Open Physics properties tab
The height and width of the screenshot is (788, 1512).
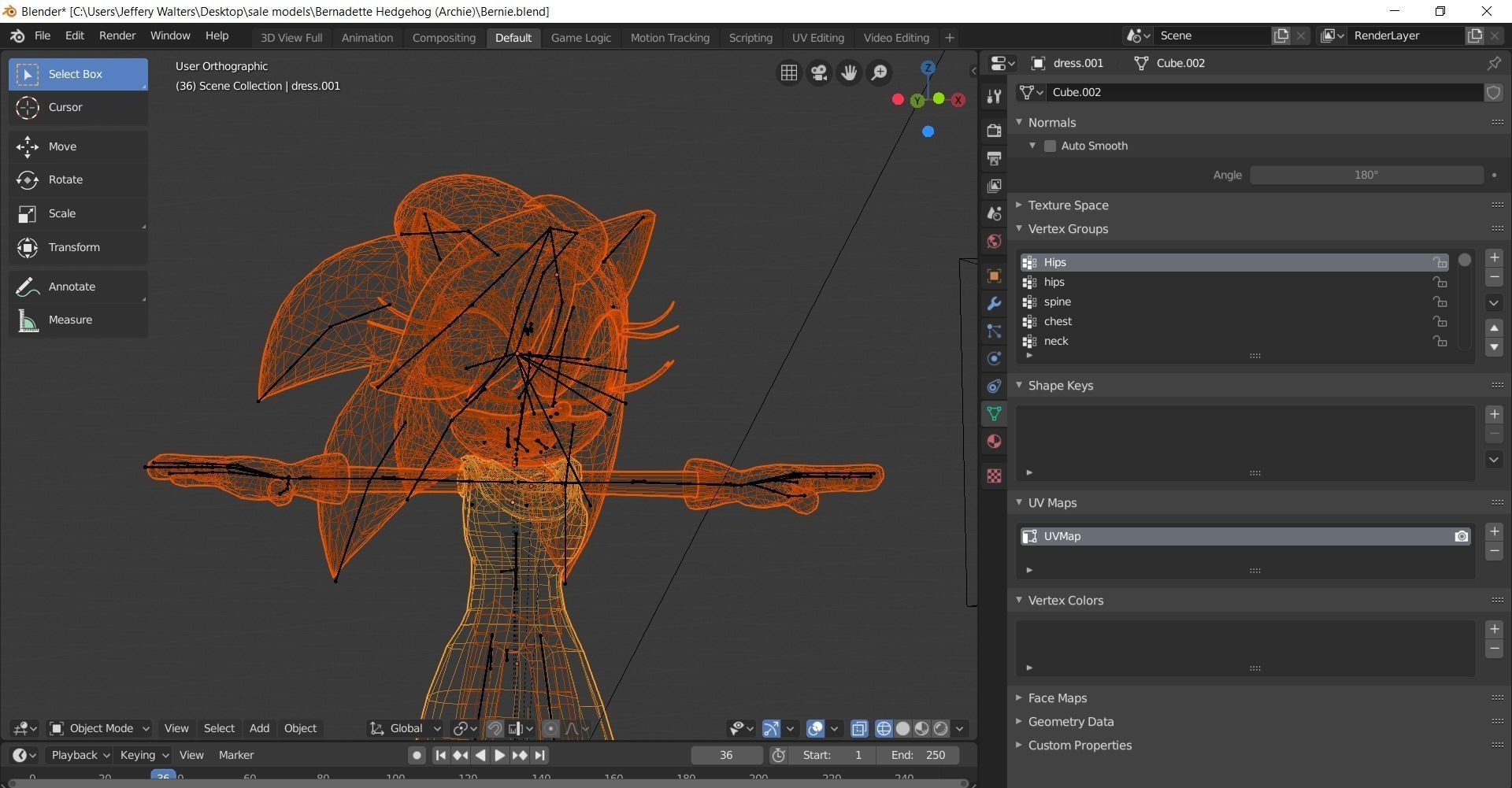[x=994, y=359]
